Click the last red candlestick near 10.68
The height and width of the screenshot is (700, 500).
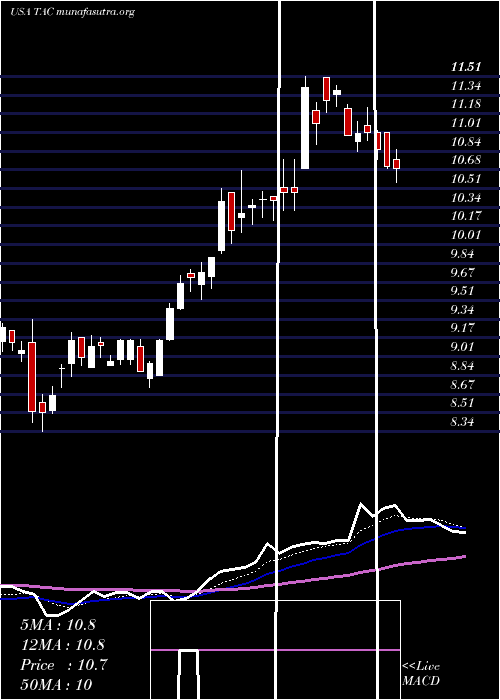(x=396, y=164)
